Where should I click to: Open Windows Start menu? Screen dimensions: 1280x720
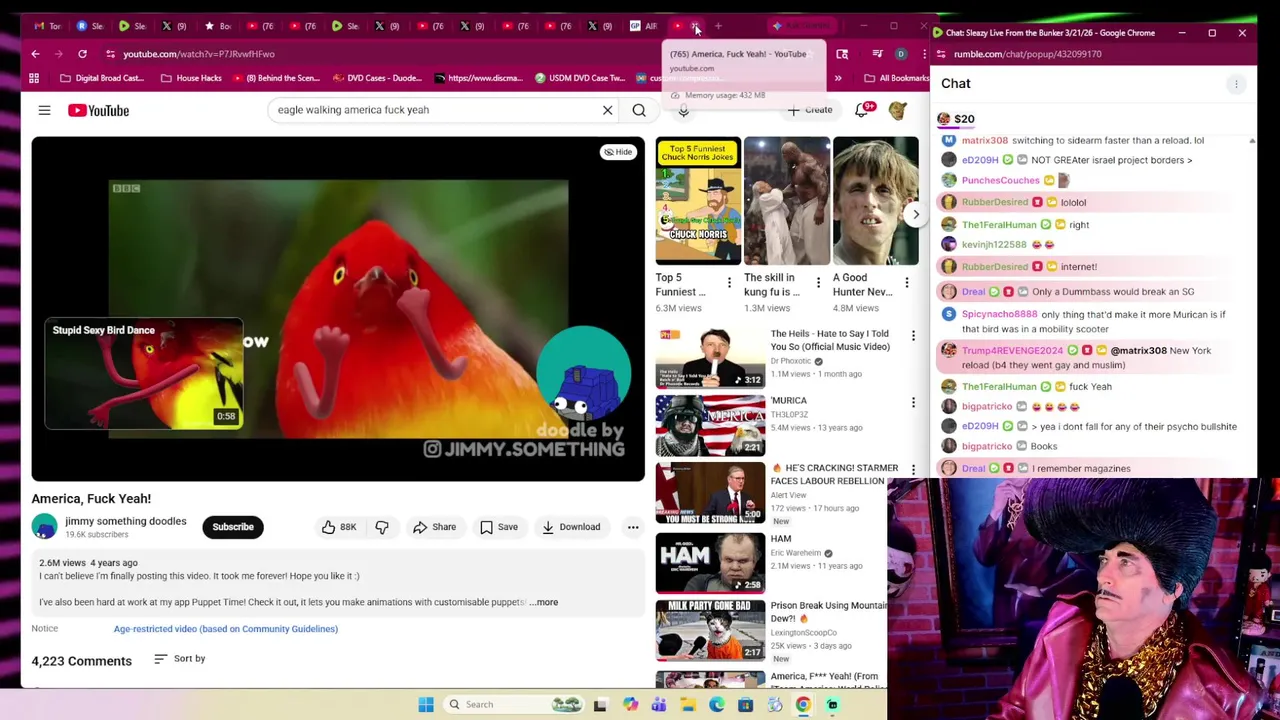click(426, 704)
